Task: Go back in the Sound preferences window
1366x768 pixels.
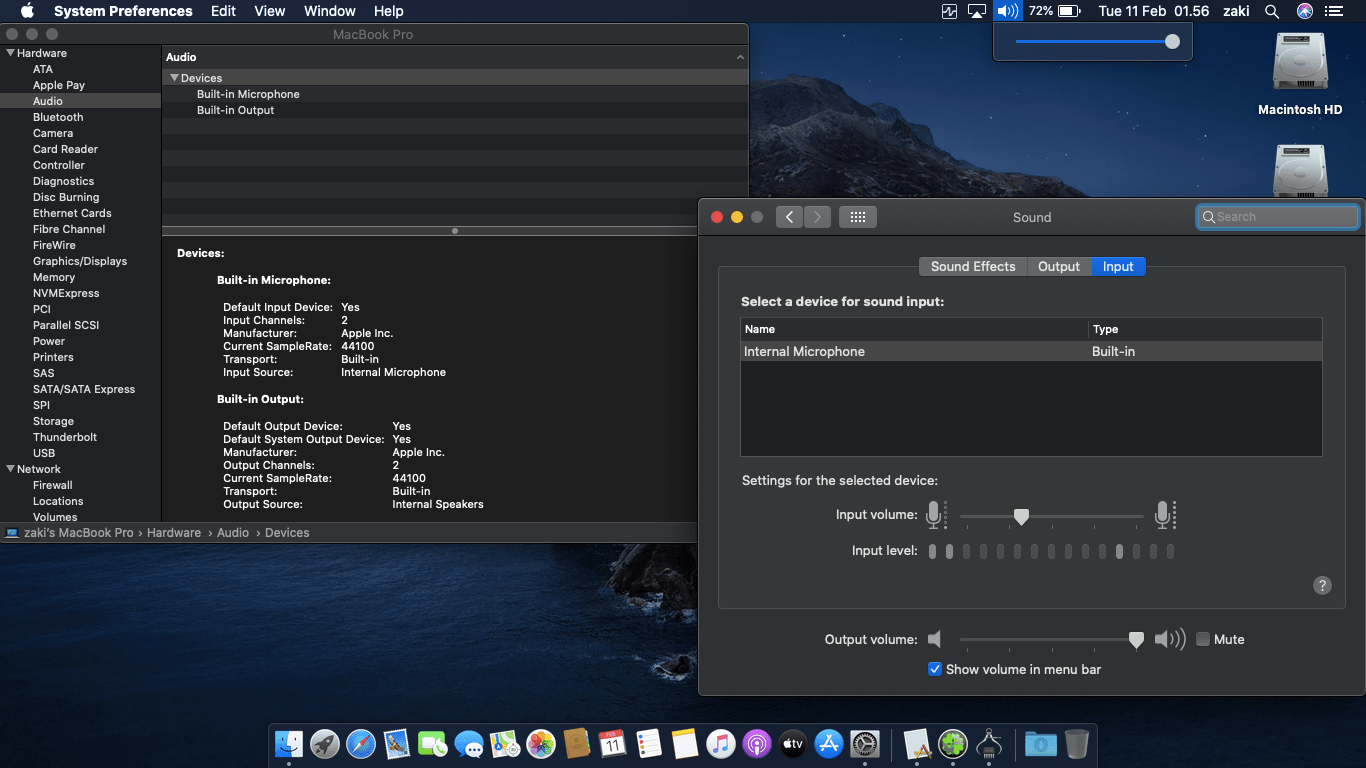Action: 789,217
